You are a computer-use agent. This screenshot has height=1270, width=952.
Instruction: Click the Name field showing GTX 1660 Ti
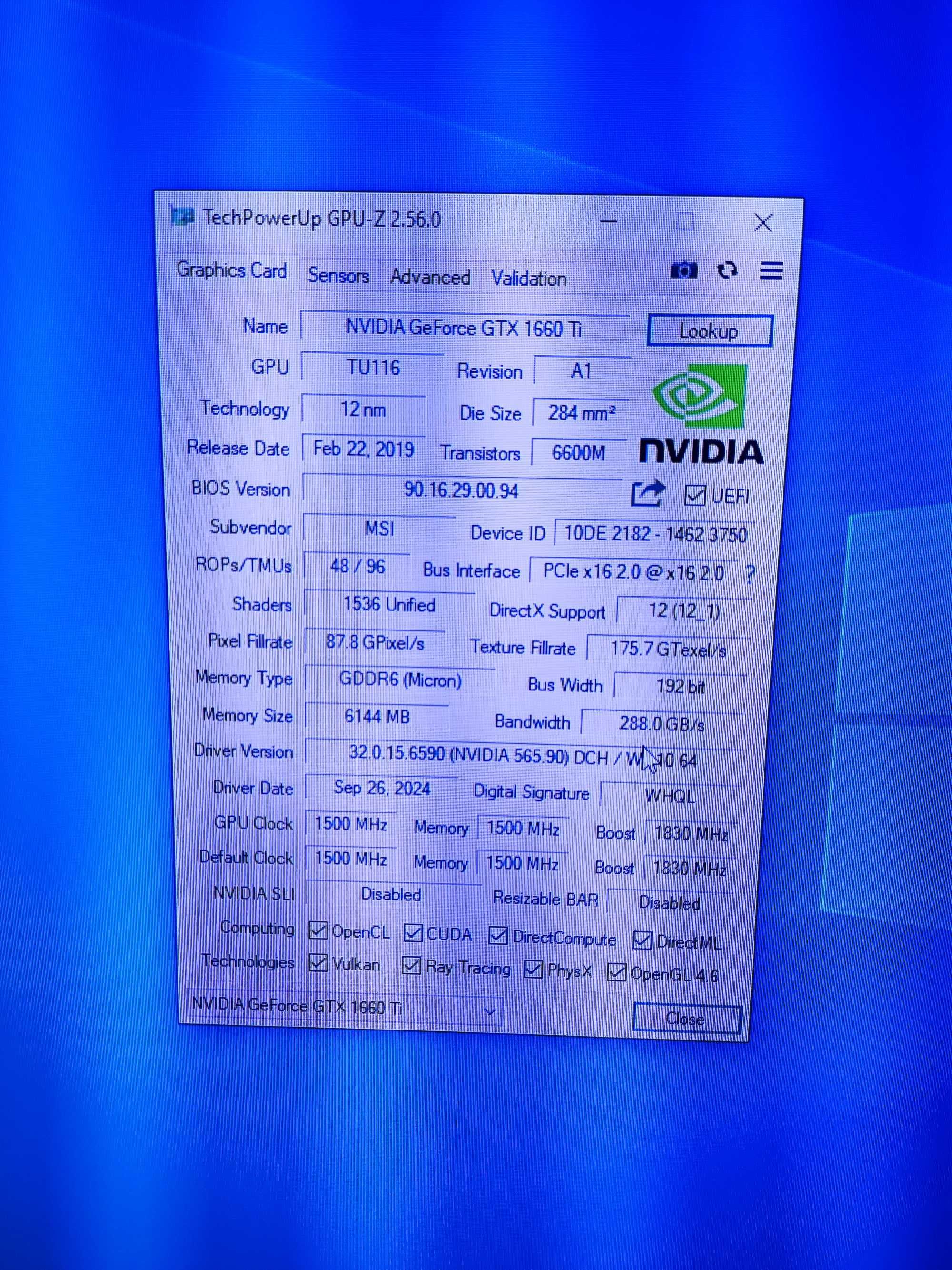(x=465, y=328)
